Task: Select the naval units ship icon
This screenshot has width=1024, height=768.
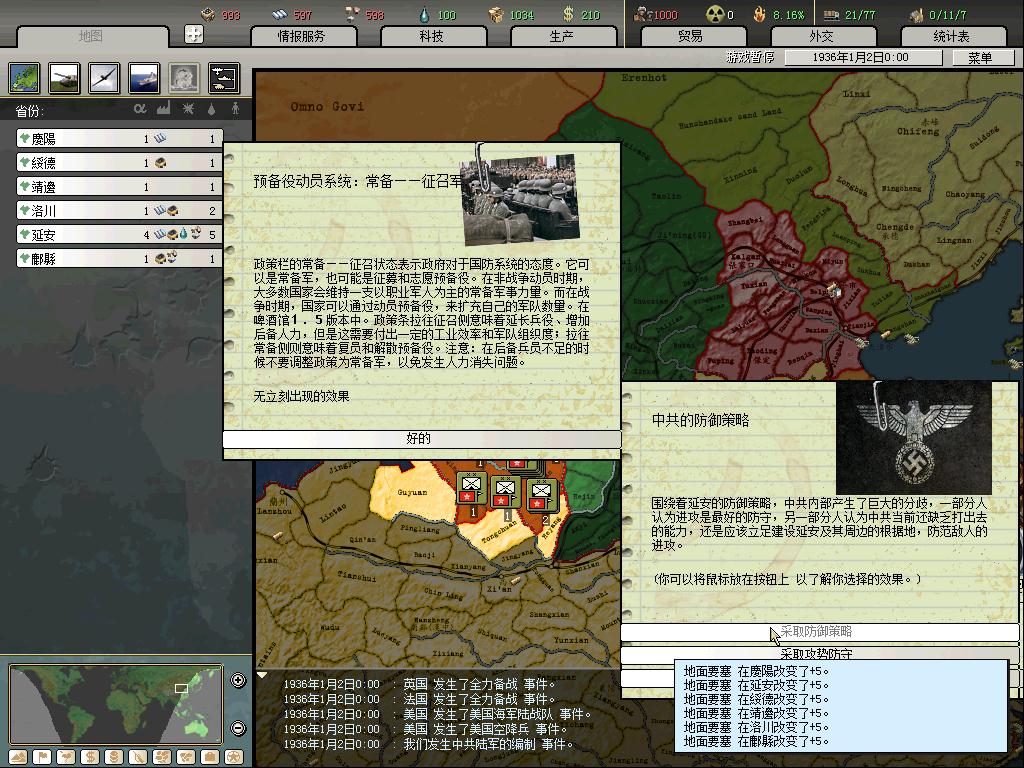Action: point(143,77)
